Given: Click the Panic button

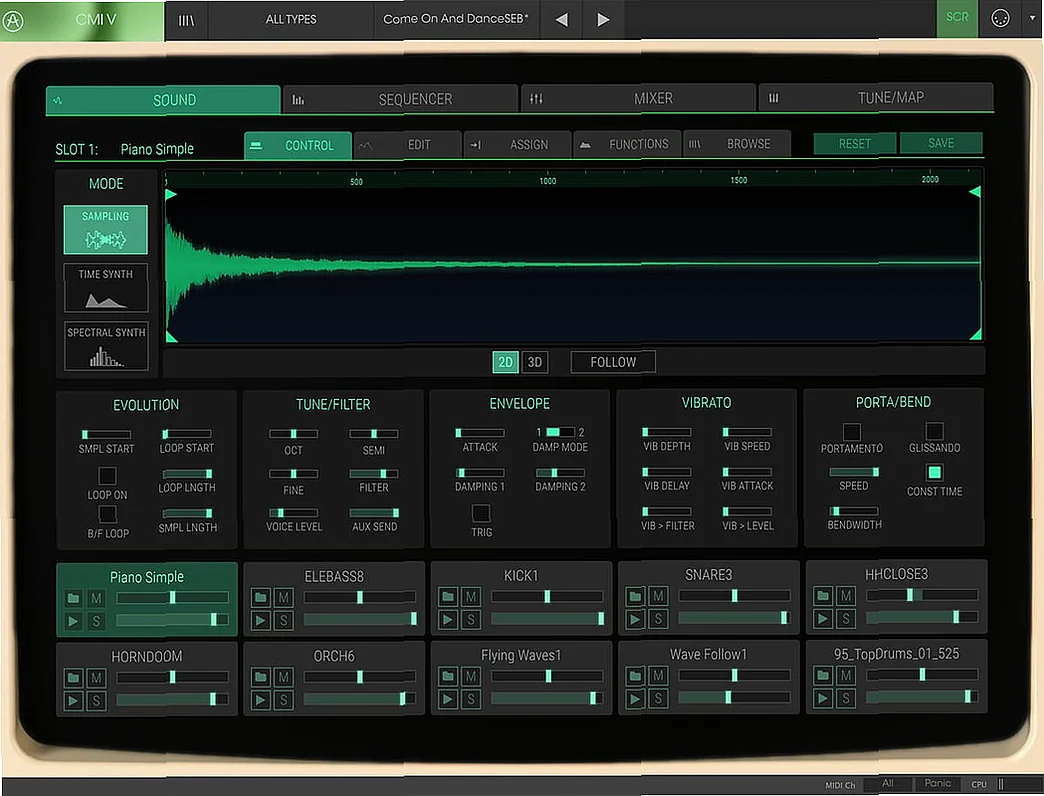Looking at the screenshot, I should (937, 784).
